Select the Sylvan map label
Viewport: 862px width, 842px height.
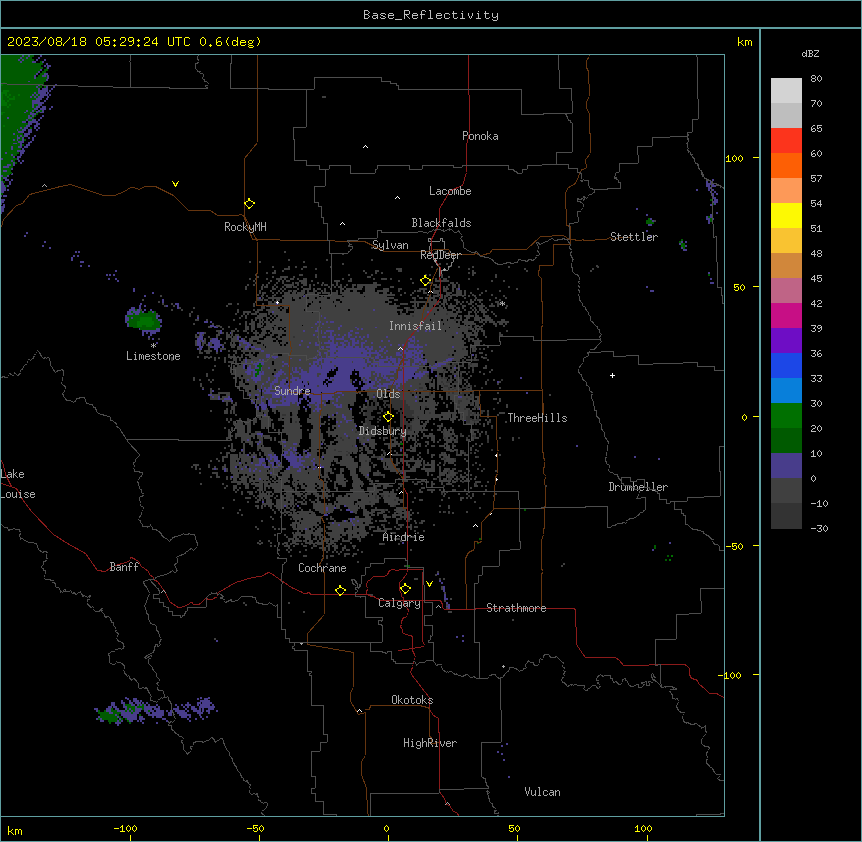click(390, 245)
